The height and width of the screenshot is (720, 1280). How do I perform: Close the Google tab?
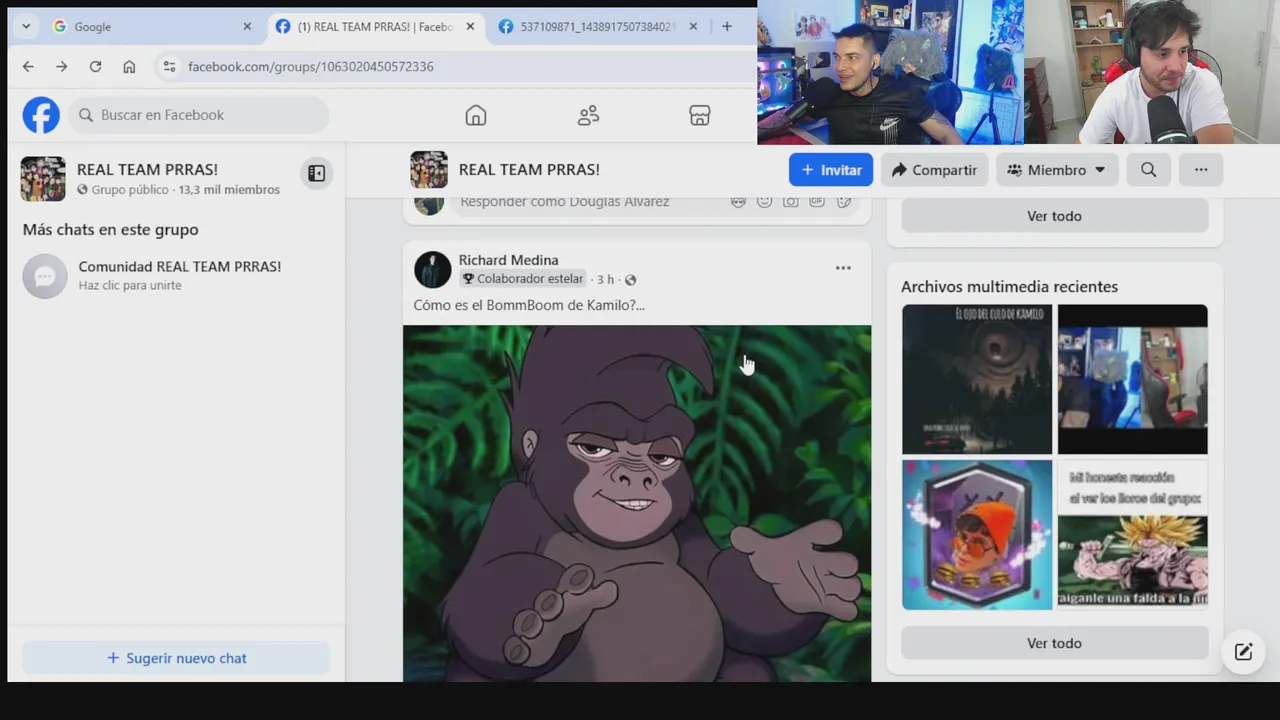[247, 27]
